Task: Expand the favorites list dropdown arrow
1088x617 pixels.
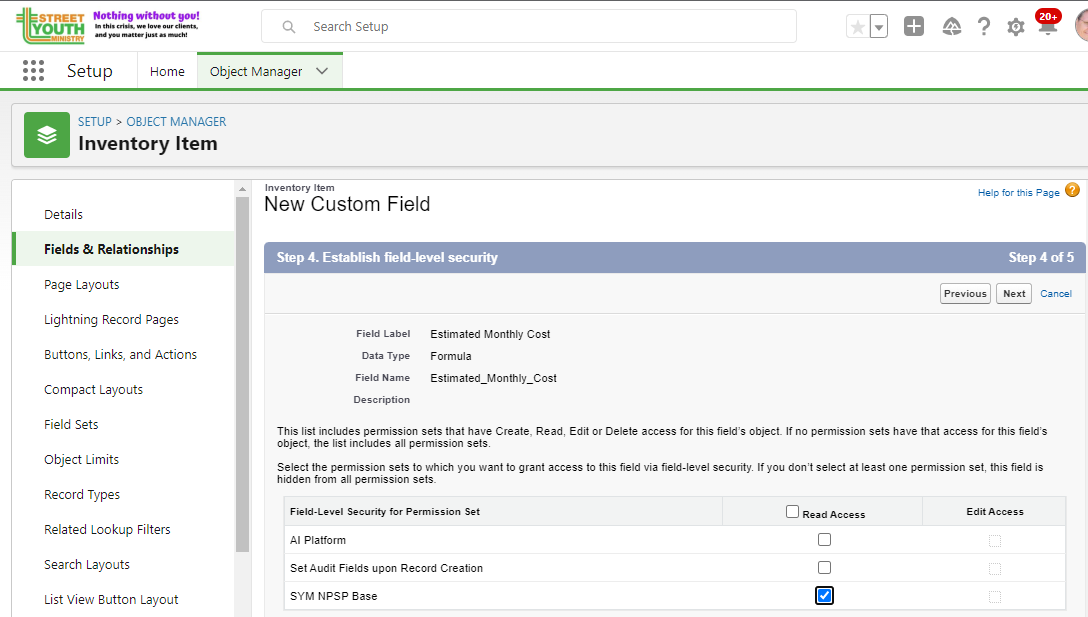Action: [x=879, y=27]
